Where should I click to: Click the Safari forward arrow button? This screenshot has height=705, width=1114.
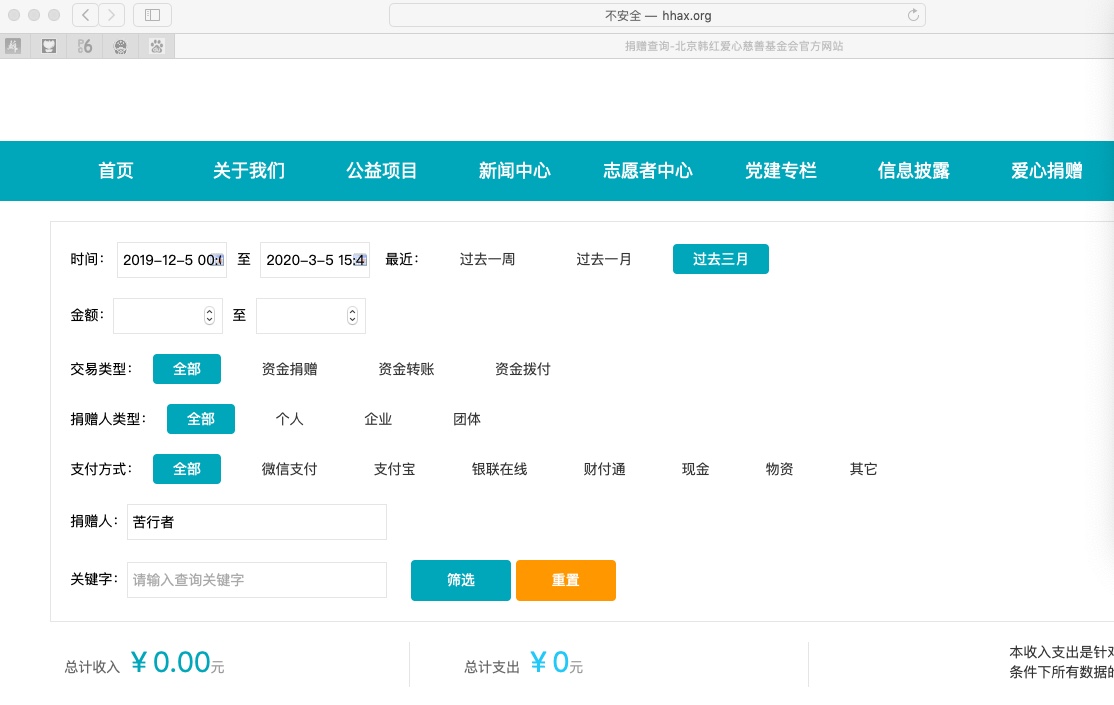coord(112,15)
